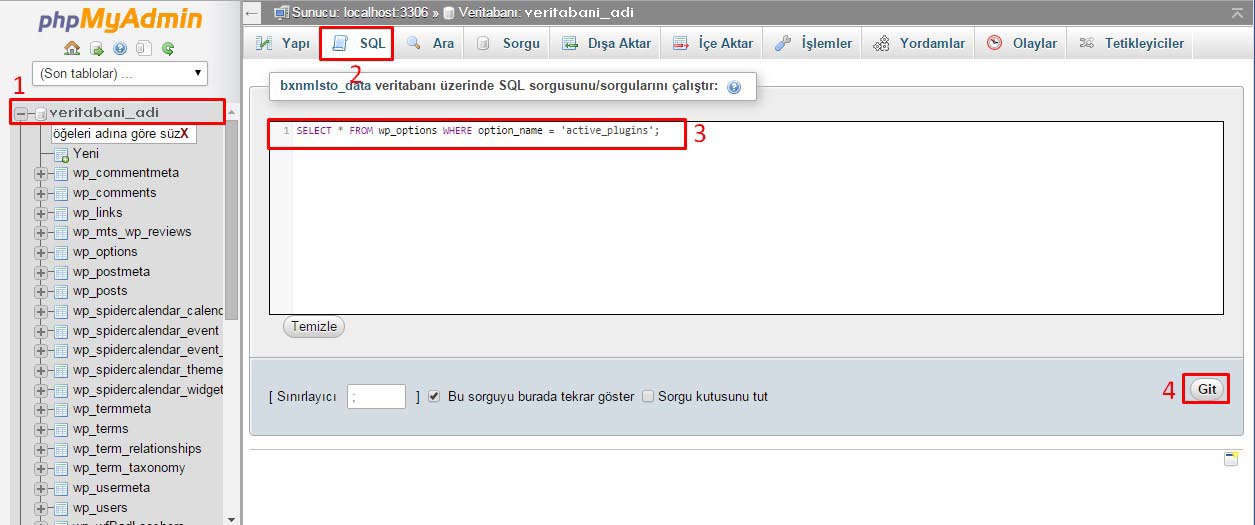Click the table icon next to wp_usermeta
This screenshot has width=1255, height=525.
tap(61, 488)
